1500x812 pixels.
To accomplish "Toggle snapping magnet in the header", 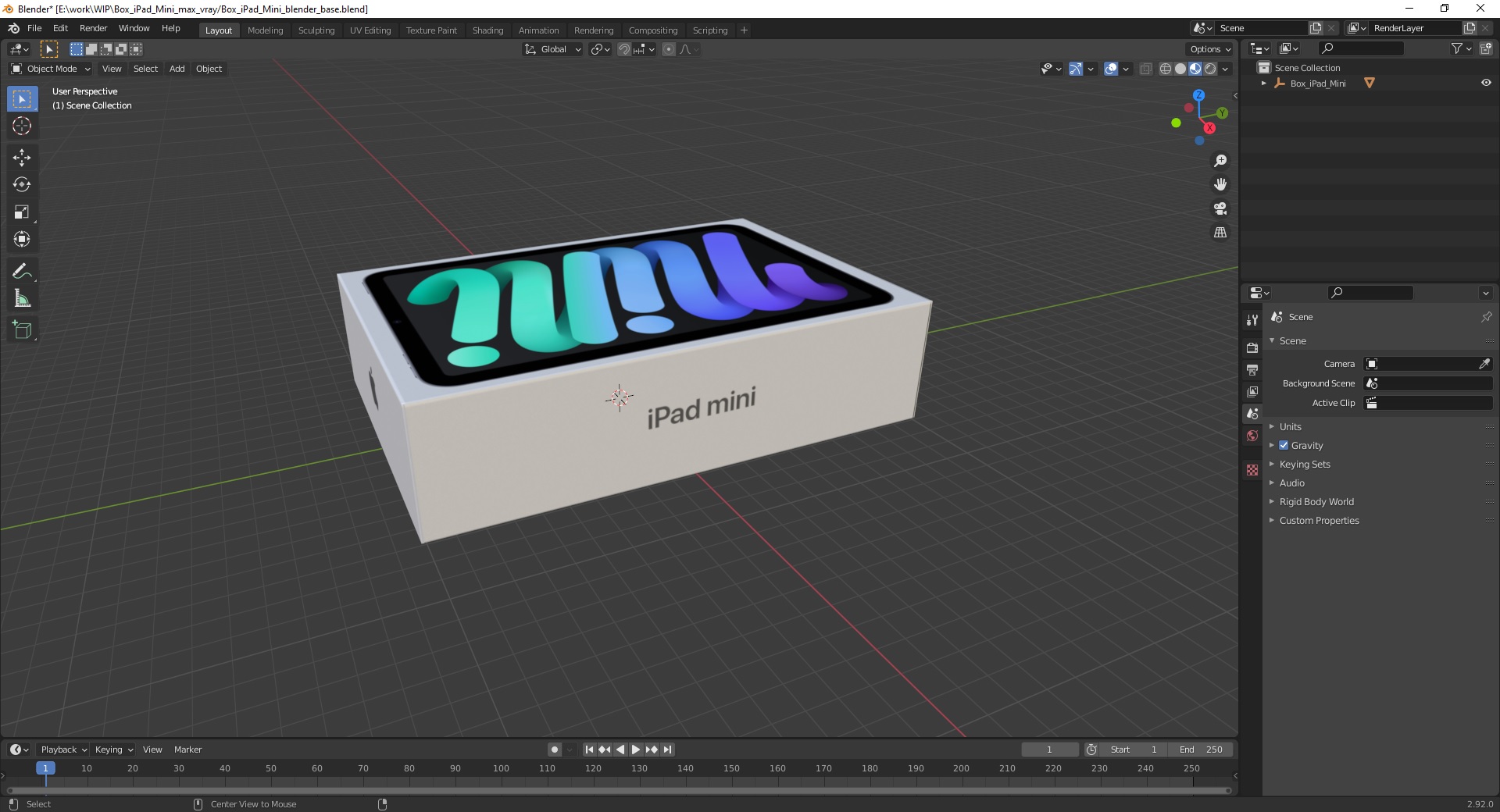I will (x=624, y=49).
